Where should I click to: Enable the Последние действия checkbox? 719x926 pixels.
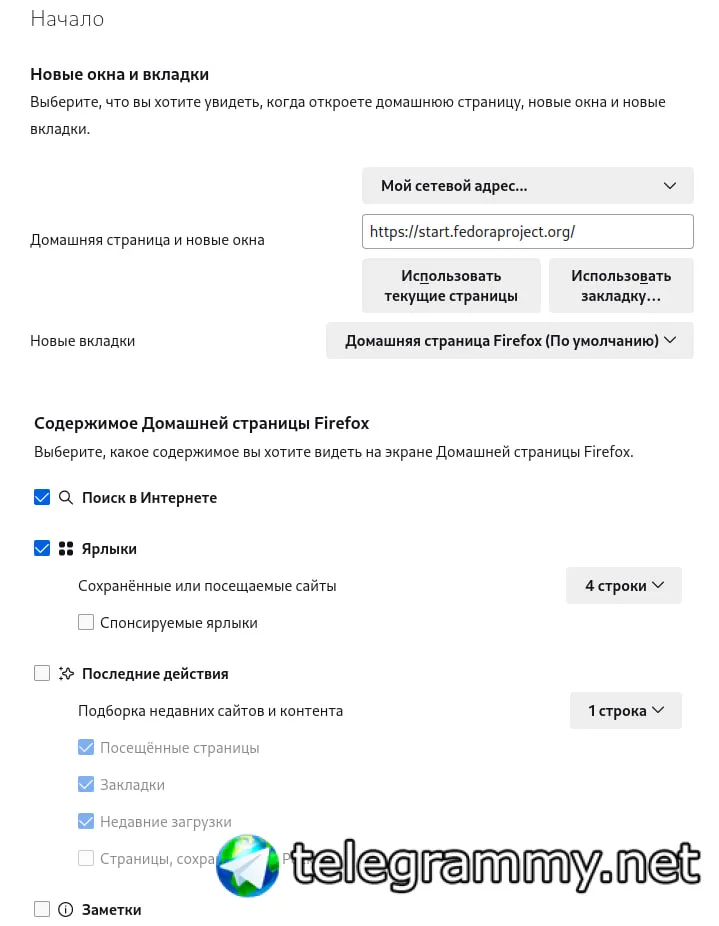click(x=42, y=673)
